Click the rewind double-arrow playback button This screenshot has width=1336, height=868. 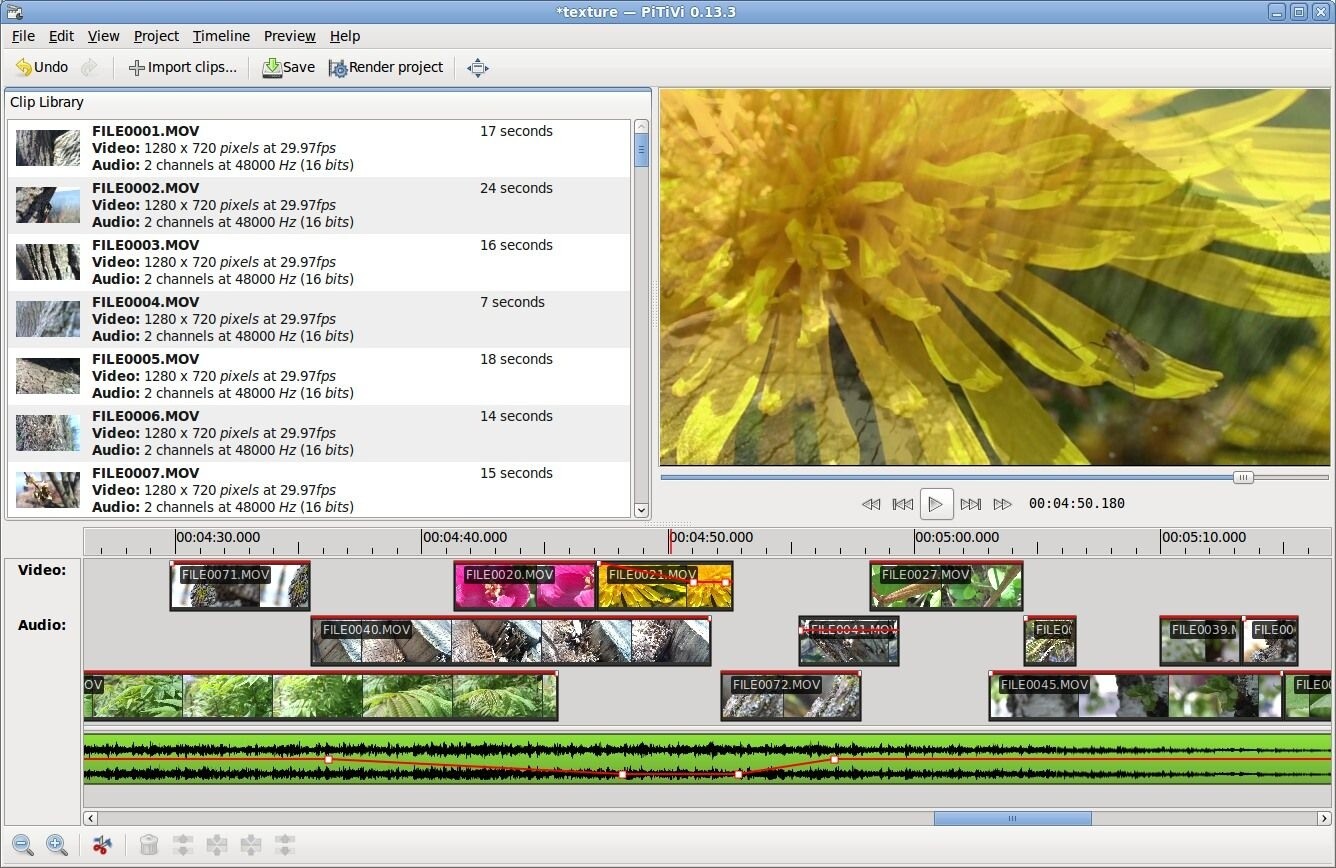click(x=871, y=504)
